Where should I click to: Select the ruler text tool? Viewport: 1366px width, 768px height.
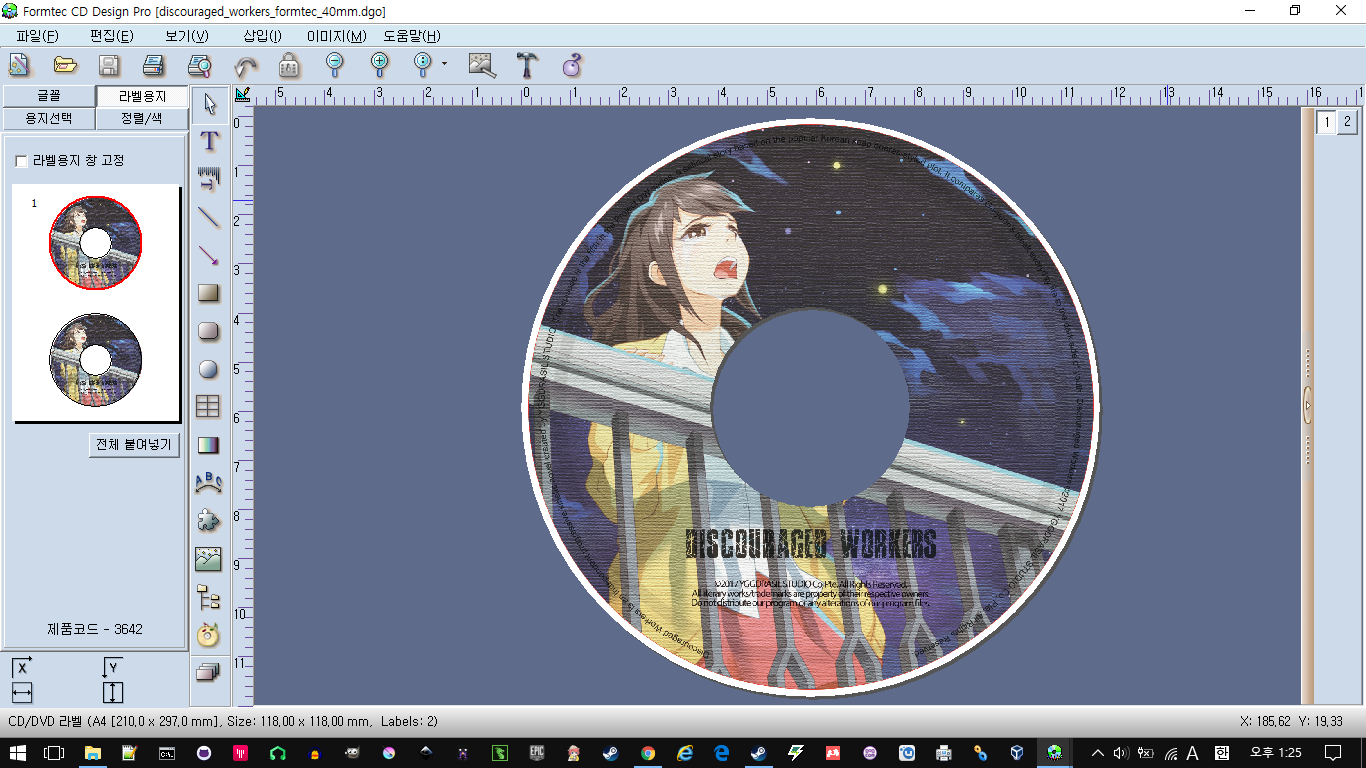coord(209,178)
